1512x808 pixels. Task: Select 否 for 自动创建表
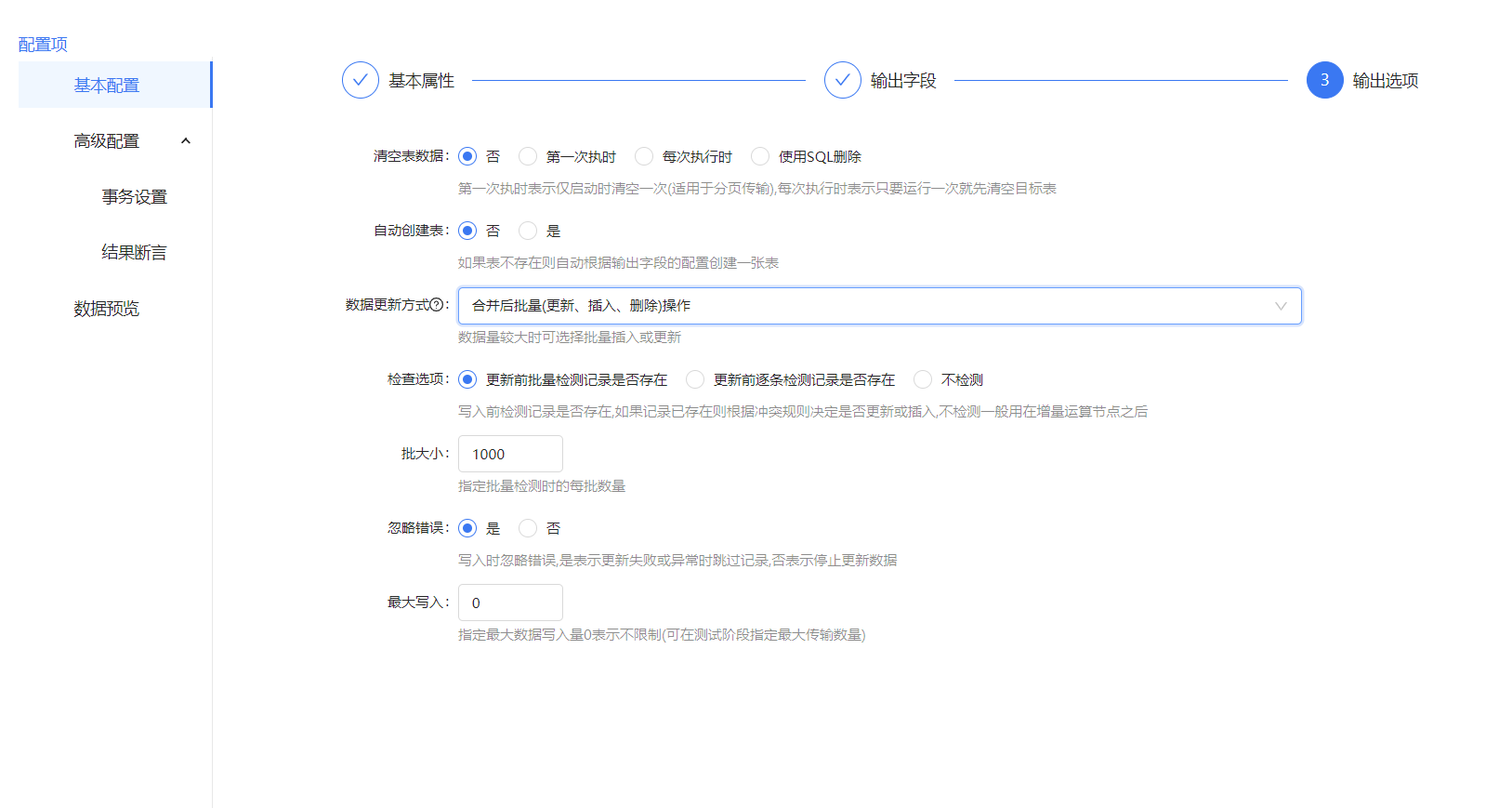pos(467,231)
